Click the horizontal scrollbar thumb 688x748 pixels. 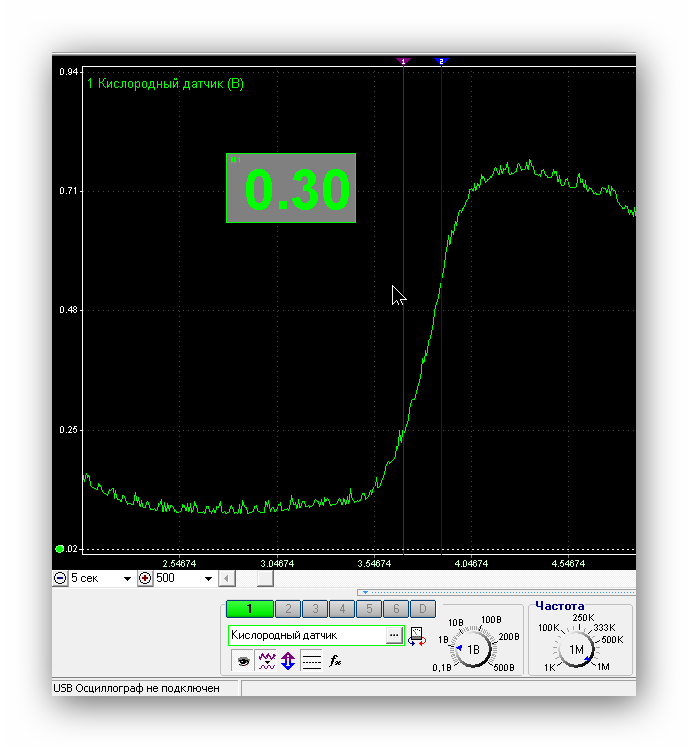point(265,579)
